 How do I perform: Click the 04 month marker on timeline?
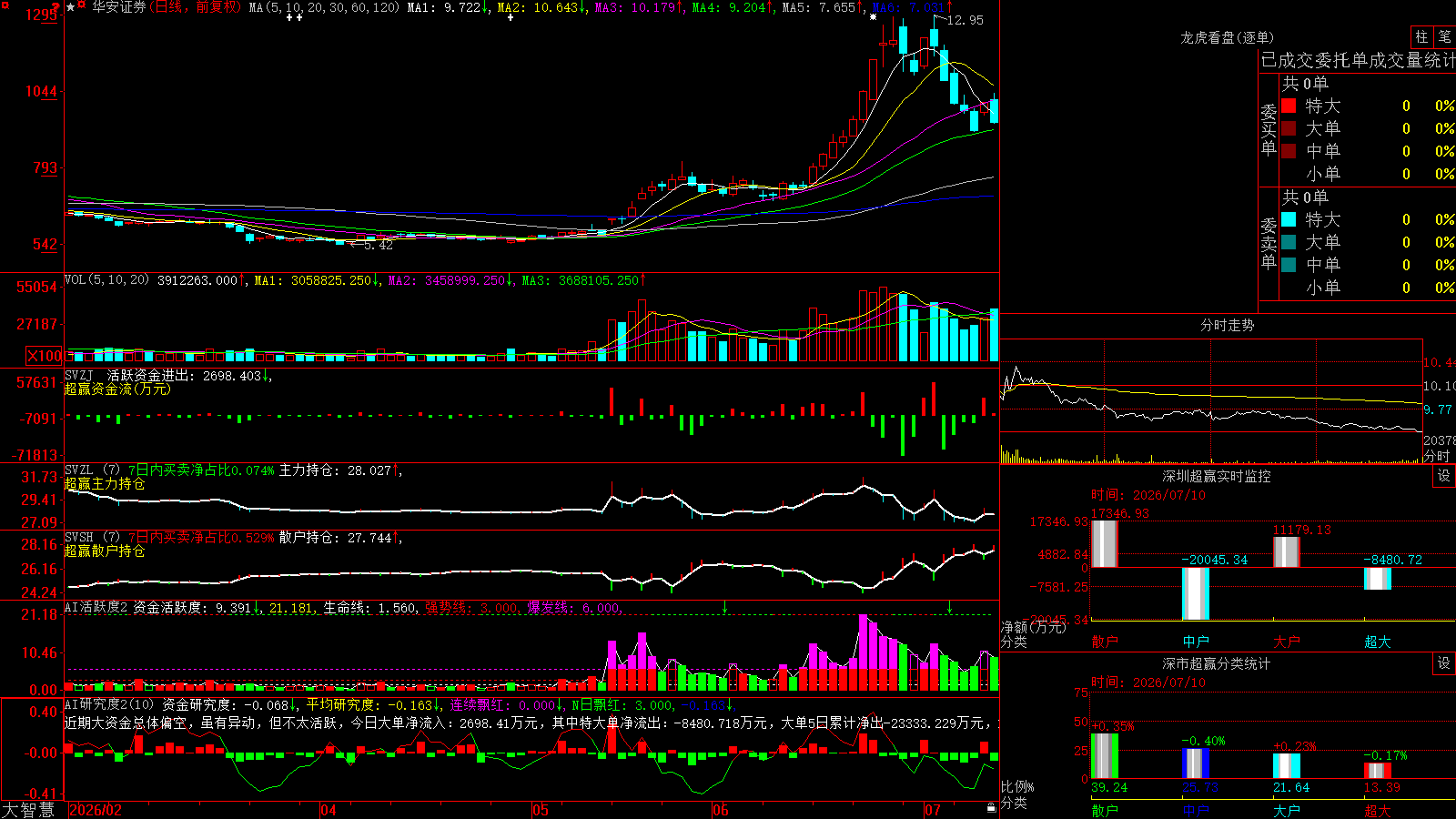[x=329, y=810]
